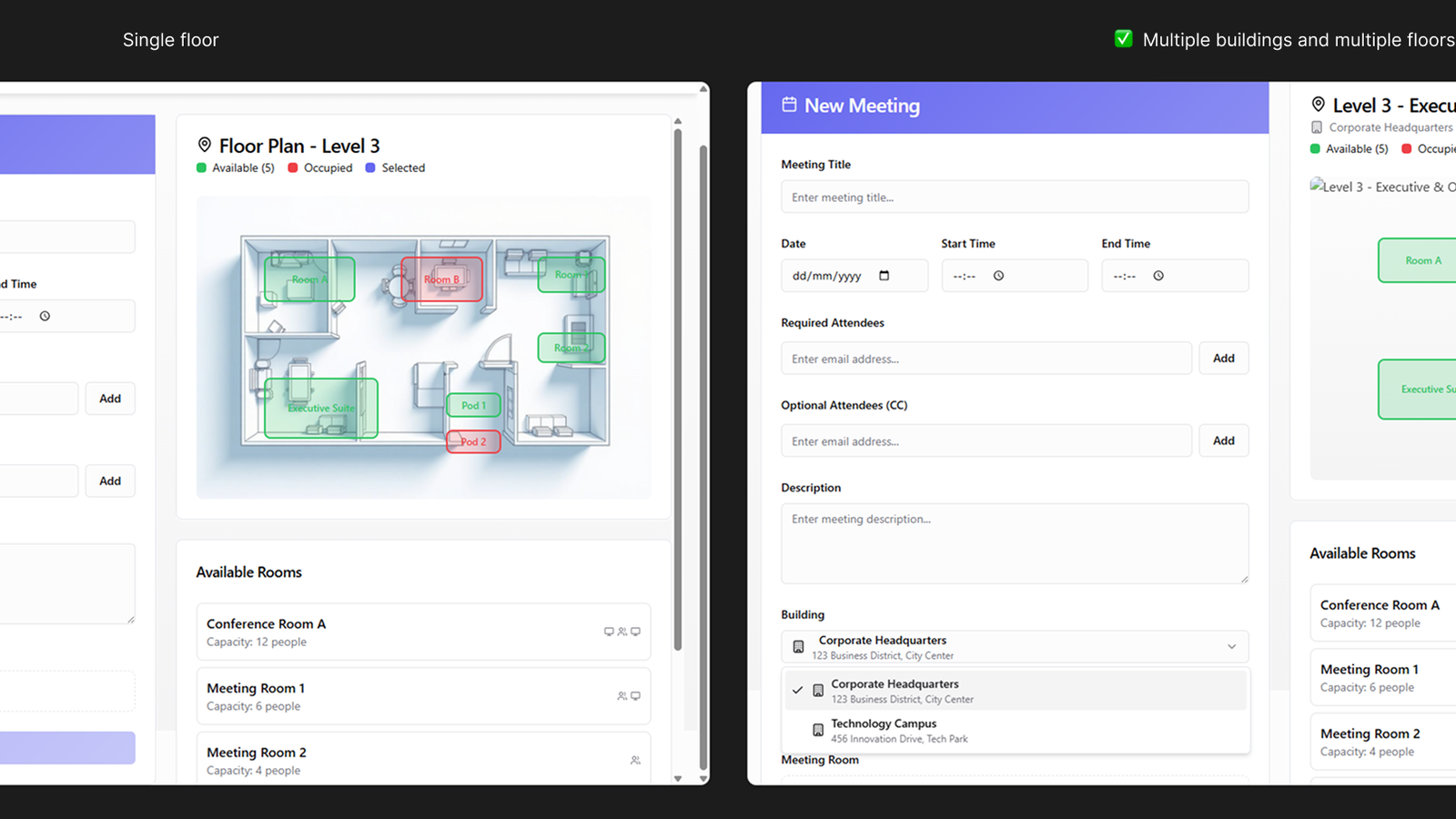Click the building icon next to Technology Campus option
The width and height of the screenshot is (1456, 819).
(x=818, y=730)
